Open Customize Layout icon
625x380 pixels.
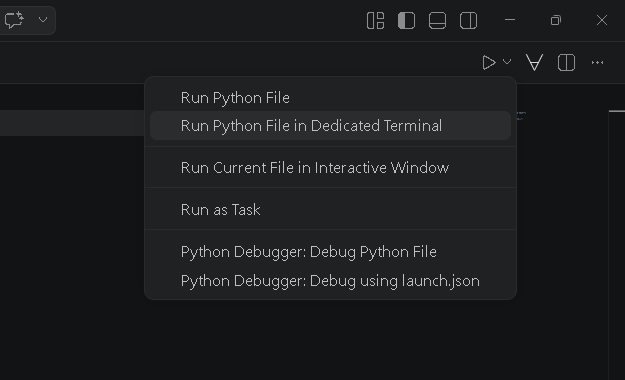(x=375, y=20)
